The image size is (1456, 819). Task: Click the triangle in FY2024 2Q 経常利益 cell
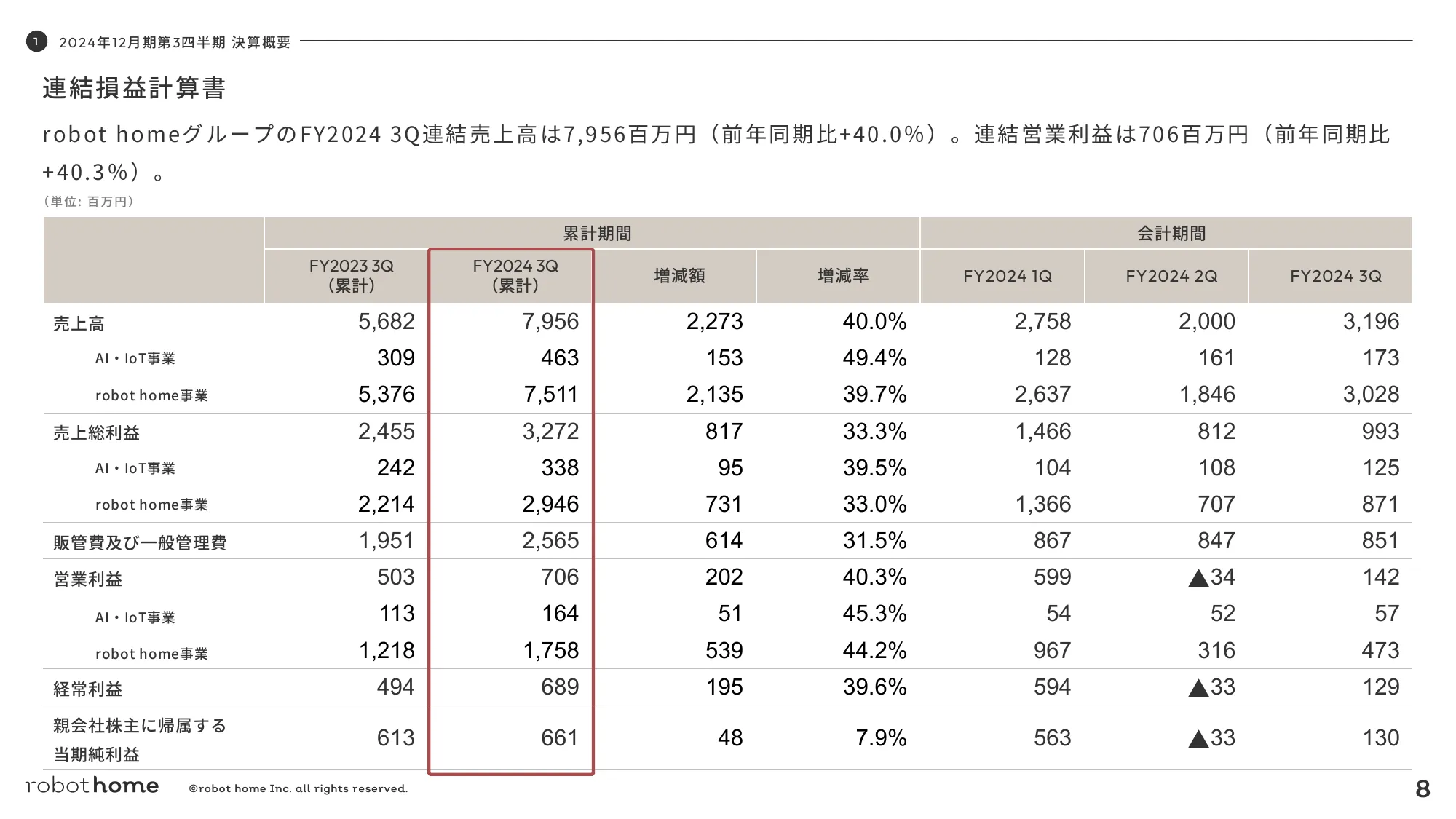(x=1198, y=688)
